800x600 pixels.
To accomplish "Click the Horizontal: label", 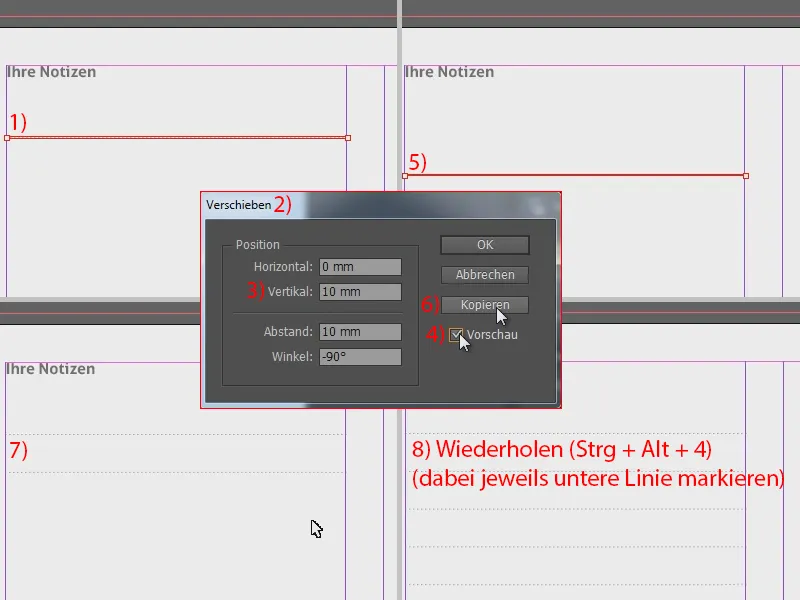I will (283, 267).
